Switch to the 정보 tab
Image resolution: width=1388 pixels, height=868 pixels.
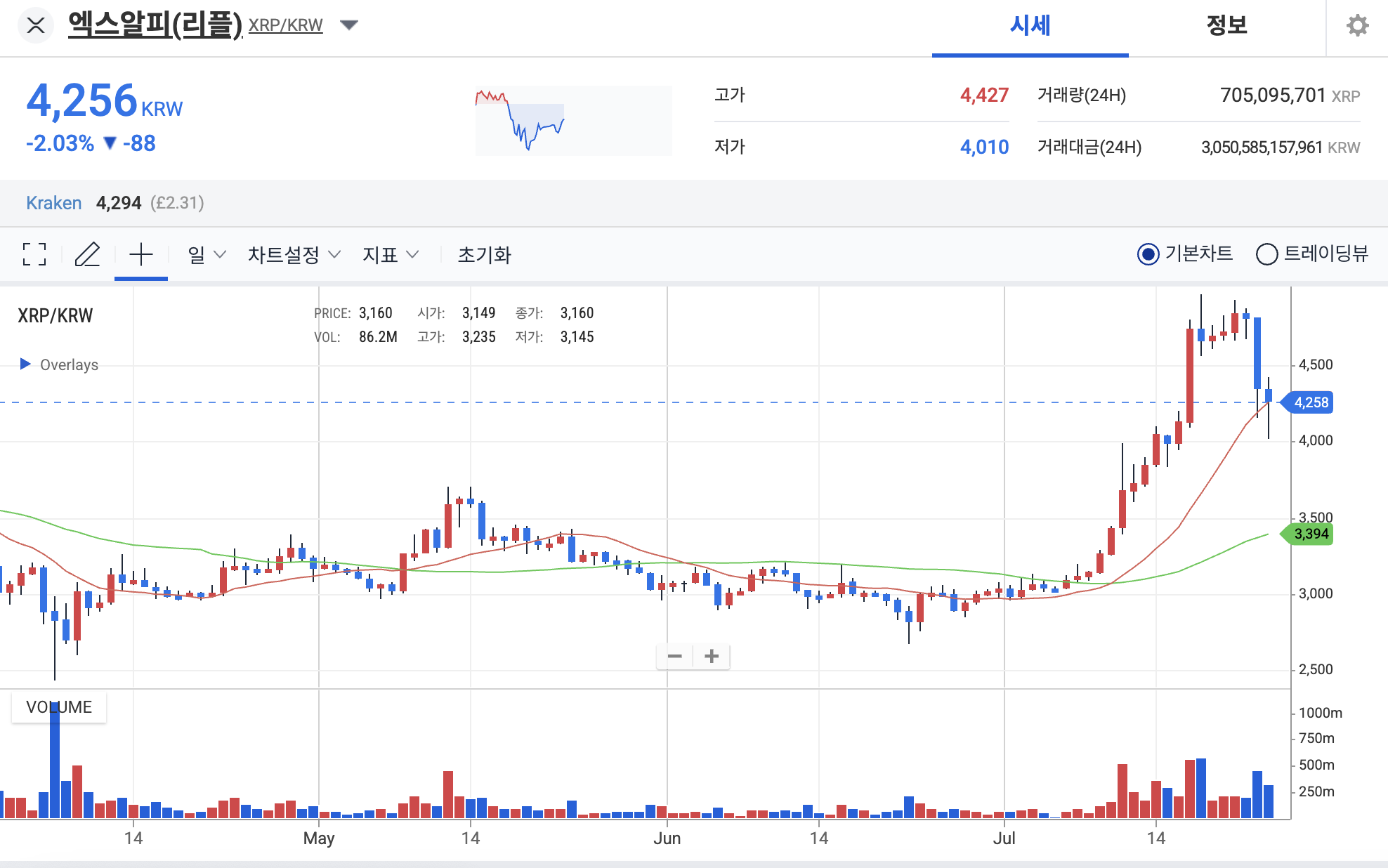(x=1226, y=26)
